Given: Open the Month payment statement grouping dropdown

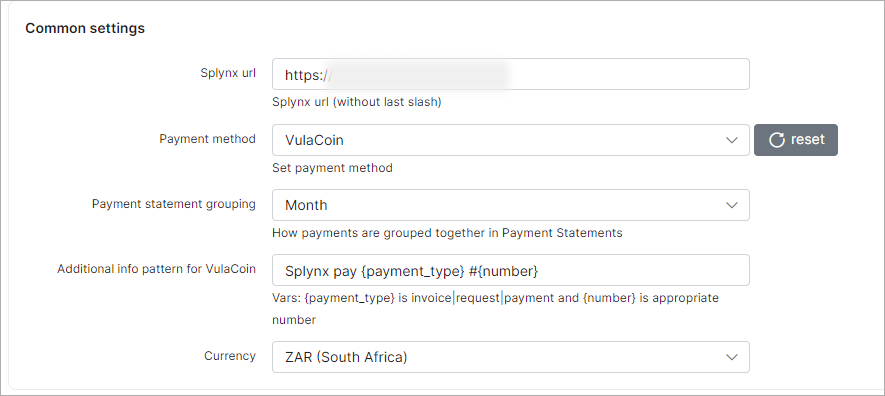Looking at the screenshot, I should [511, 205].
